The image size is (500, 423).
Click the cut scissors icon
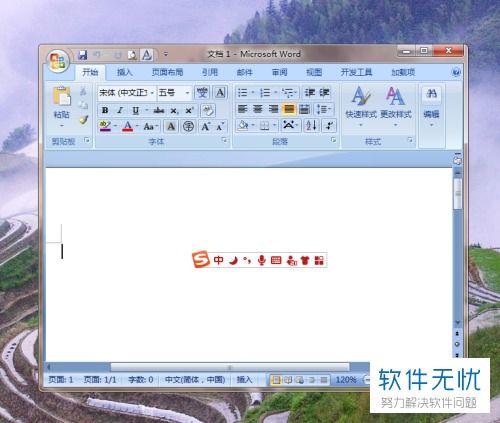pyautogui.click(x=83, y=91)
